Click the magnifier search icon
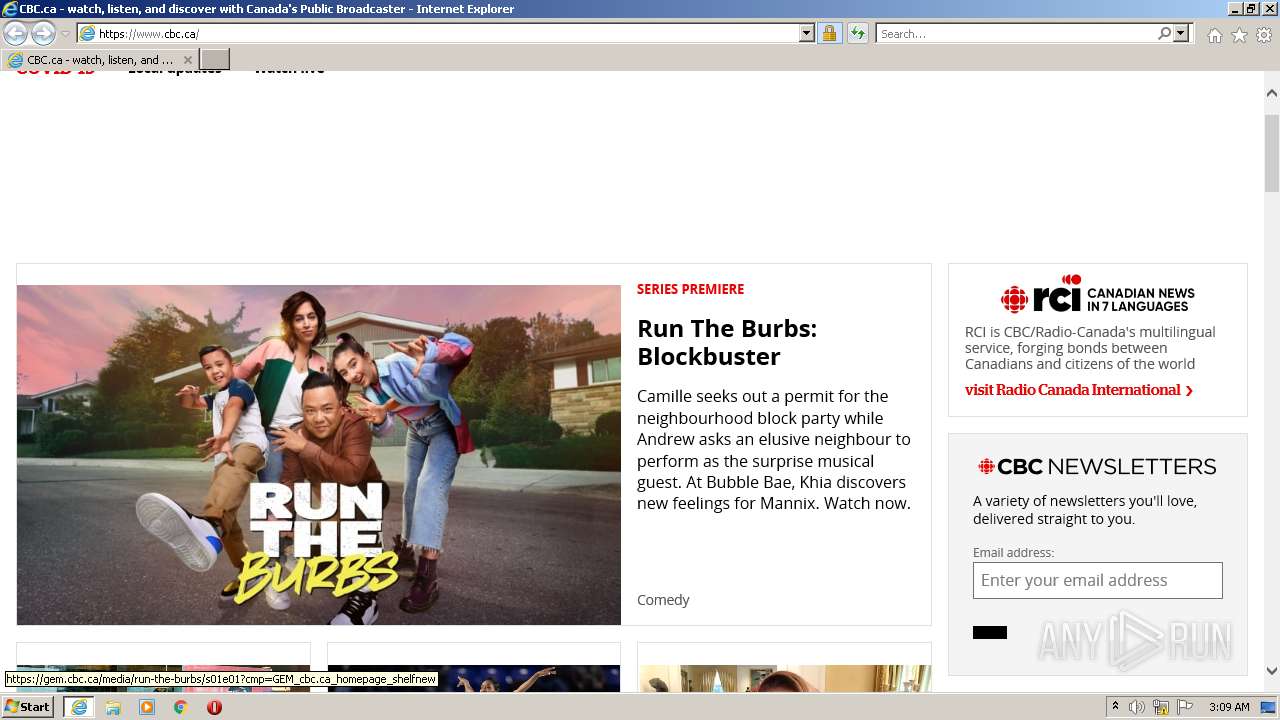The height and width of the screenshot is (720, 1280). pyautogui.click(x=1164, y=33)
